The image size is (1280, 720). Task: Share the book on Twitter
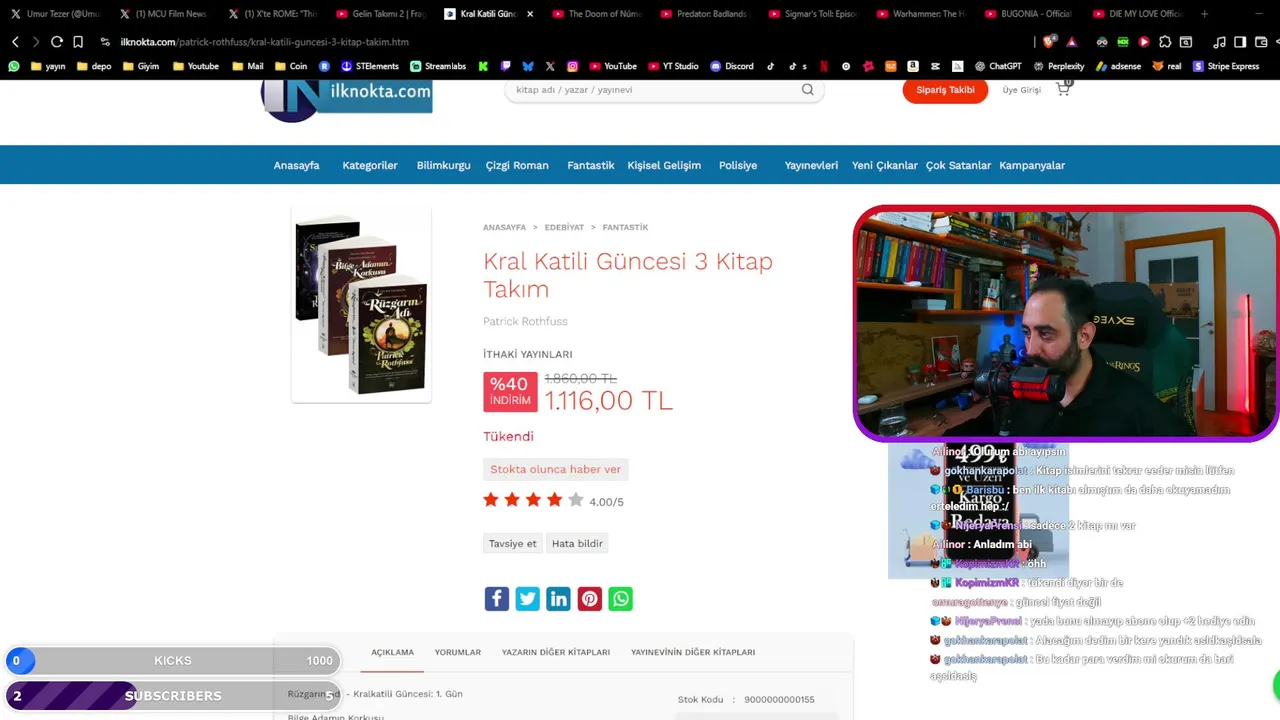point(528,599)
